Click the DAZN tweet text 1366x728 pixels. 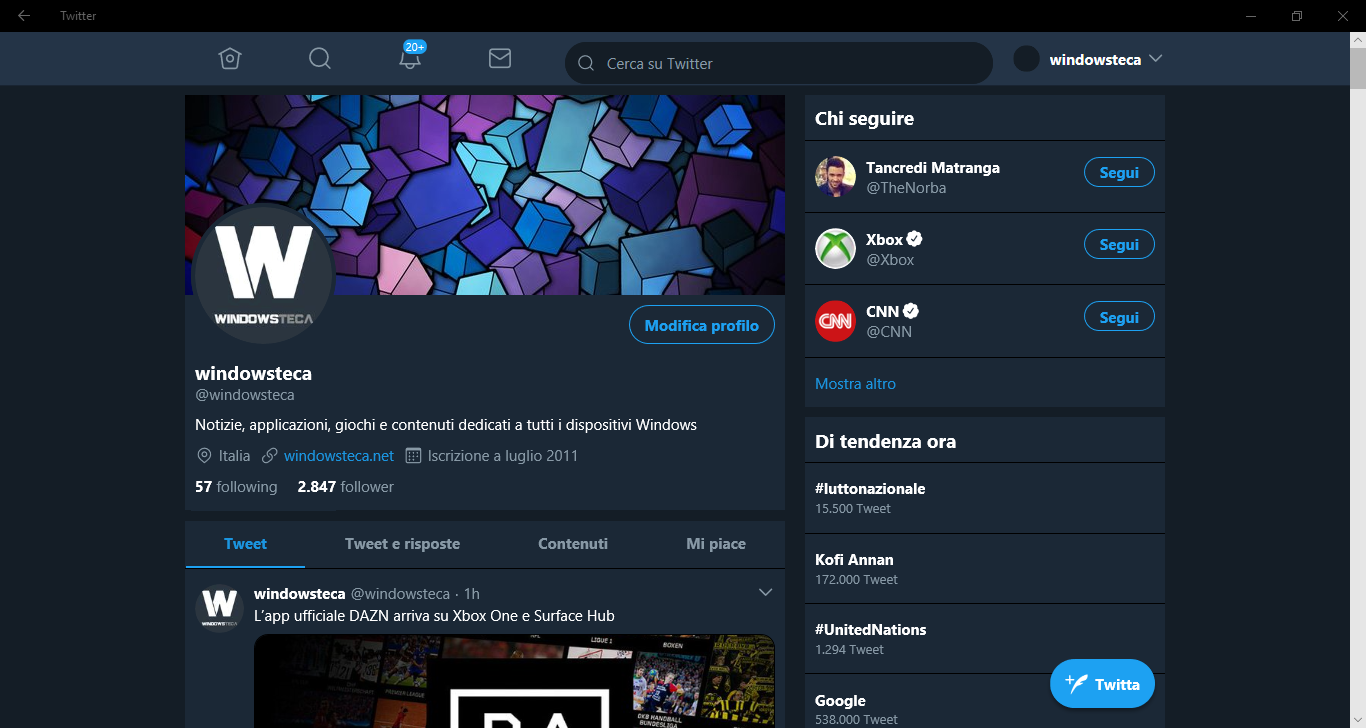tap(434, 616)
